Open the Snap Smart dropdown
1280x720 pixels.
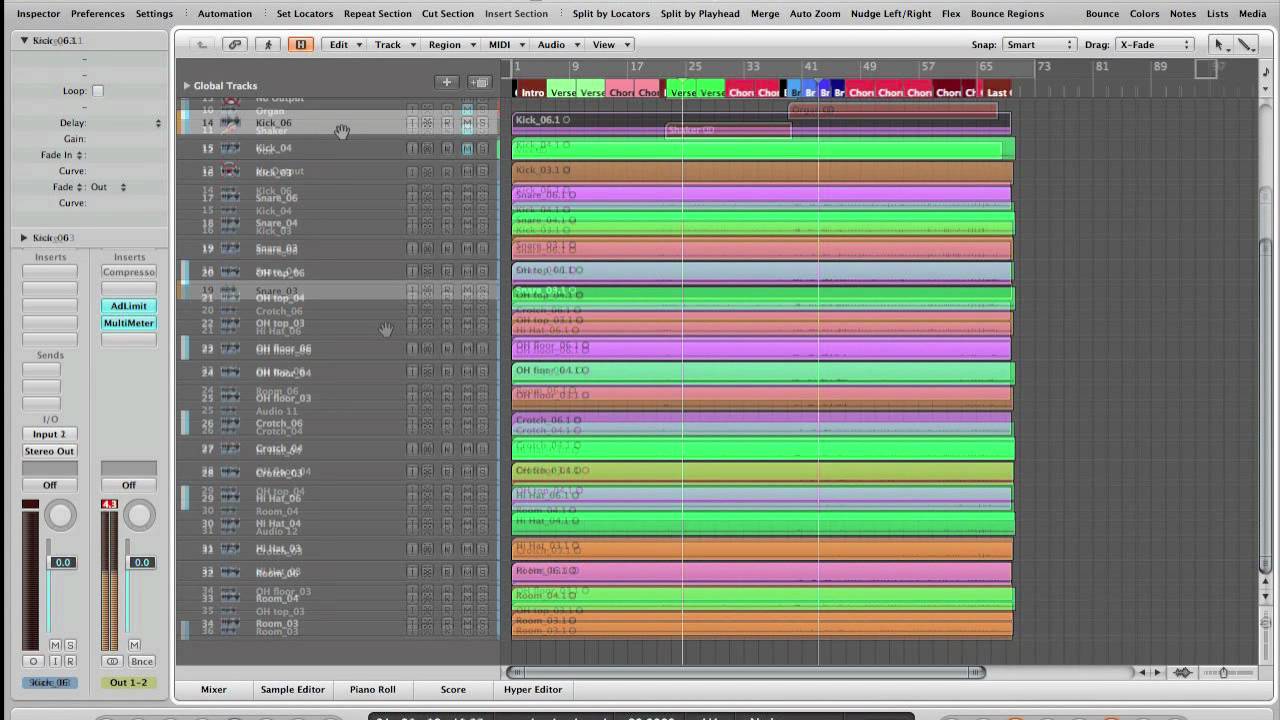point(1040,44)
